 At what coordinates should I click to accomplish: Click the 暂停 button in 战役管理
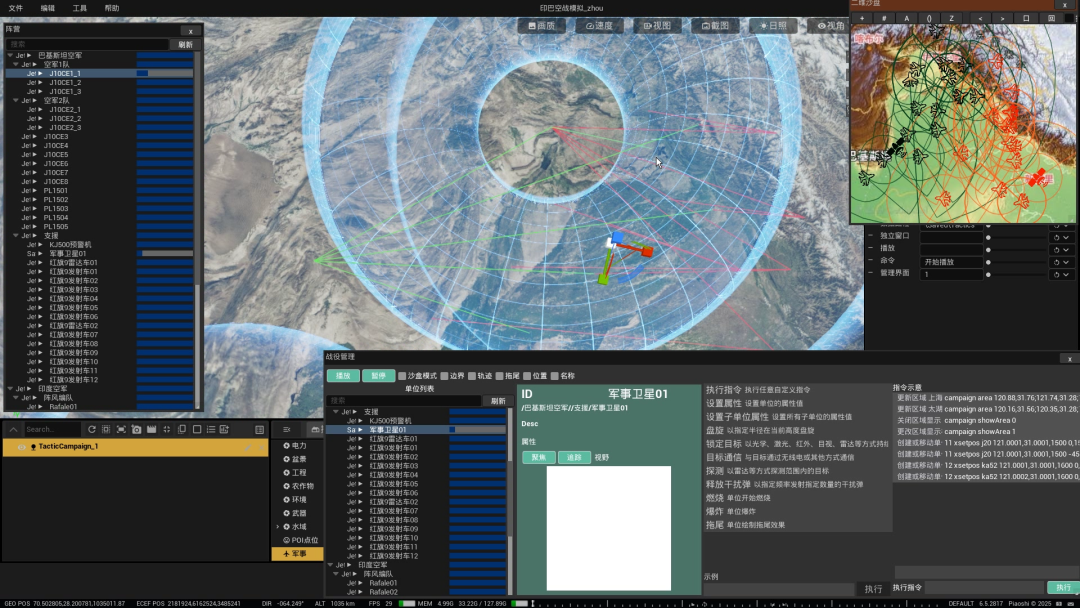point(378,376)
